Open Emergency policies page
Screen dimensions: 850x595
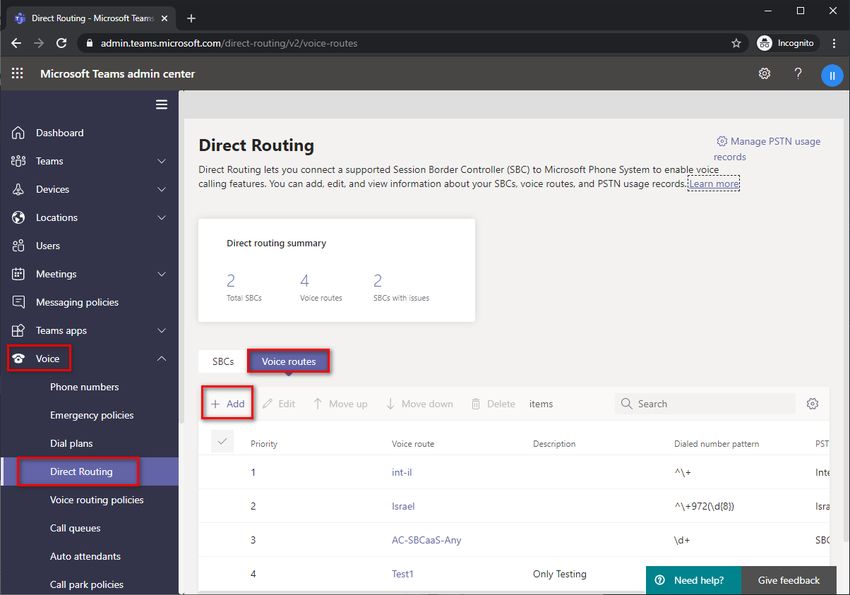[x=92, y=415]
